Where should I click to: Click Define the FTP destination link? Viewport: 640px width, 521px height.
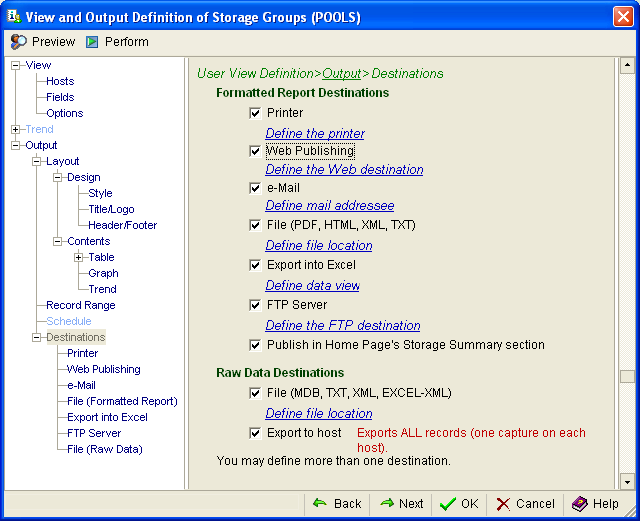(342, 325)
